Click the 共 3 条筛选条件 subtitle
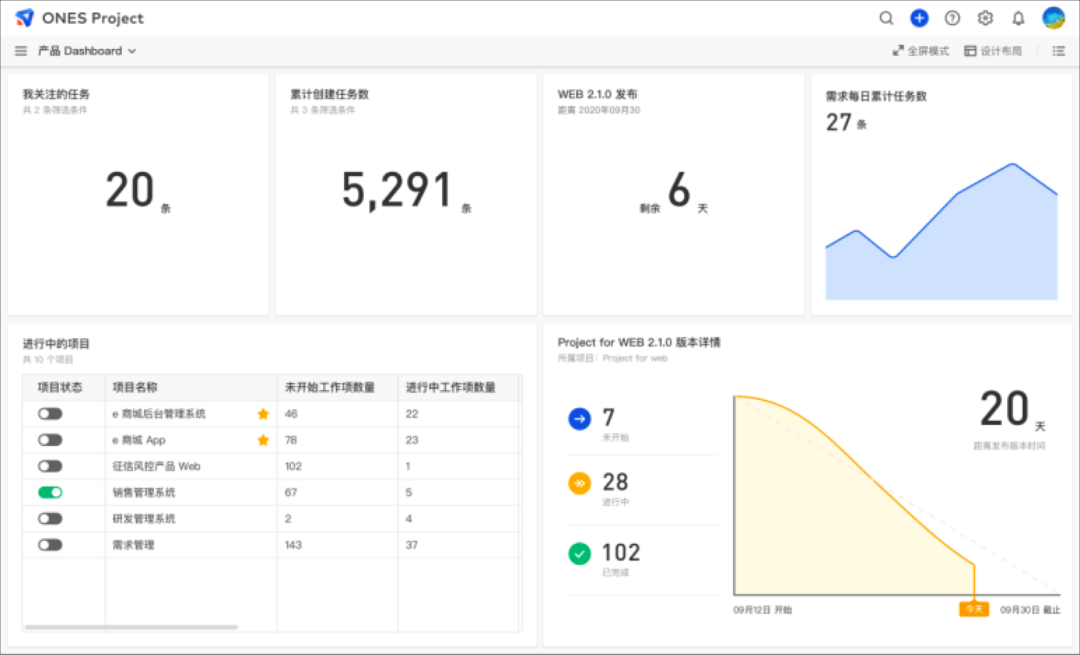Screen dimensions: 1080x655 click(x=322, y=110)
